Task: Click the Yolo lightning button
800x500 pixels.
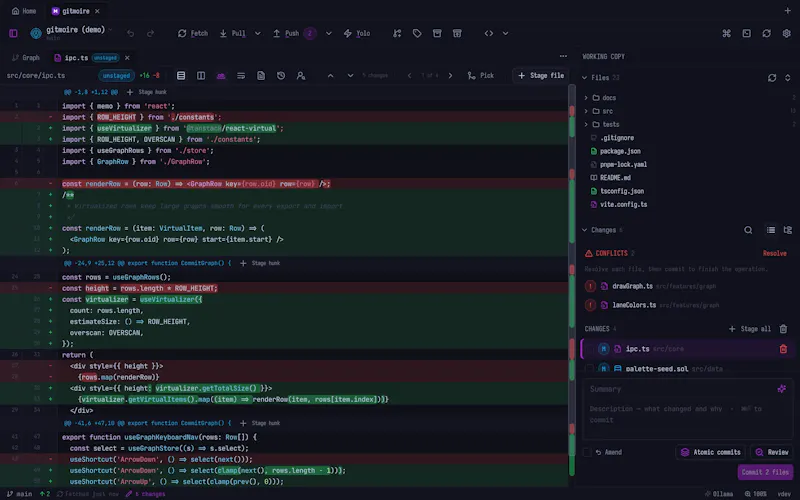Action: click(x=357, y=33)
